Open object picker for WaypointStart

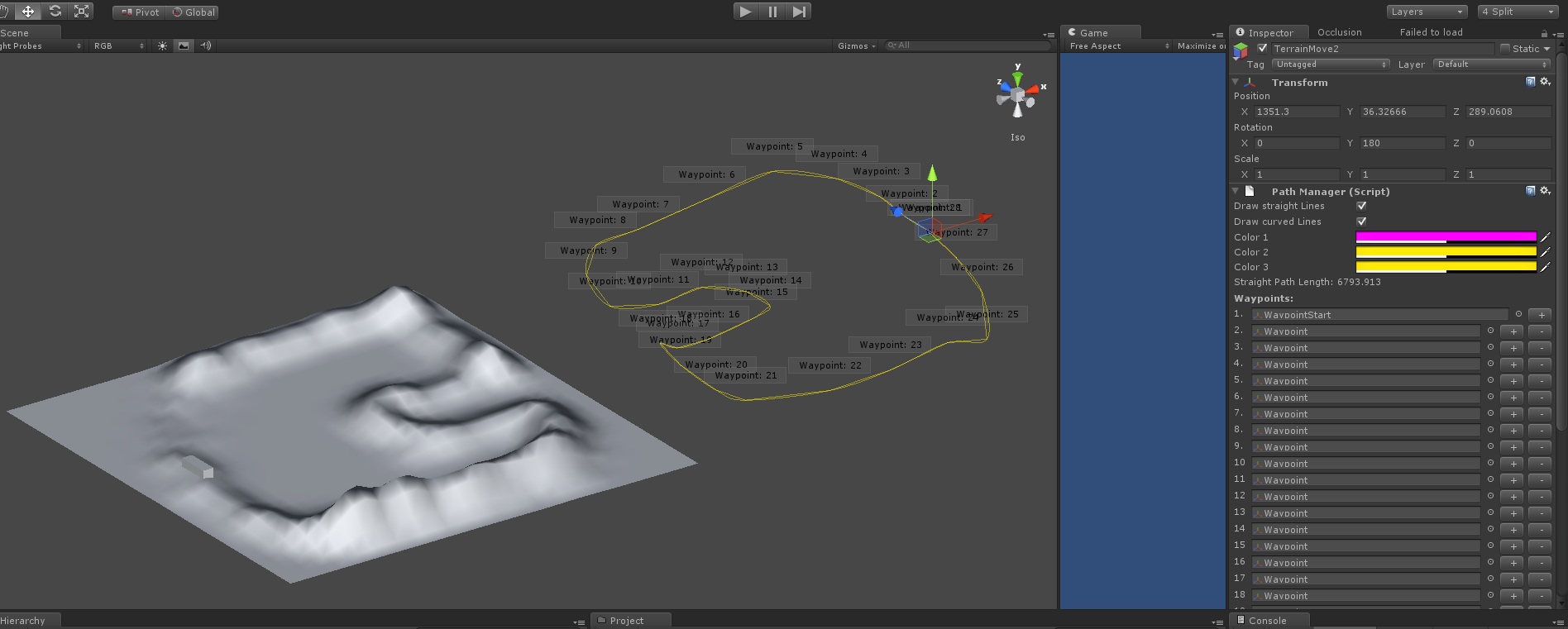(1518, 314)
